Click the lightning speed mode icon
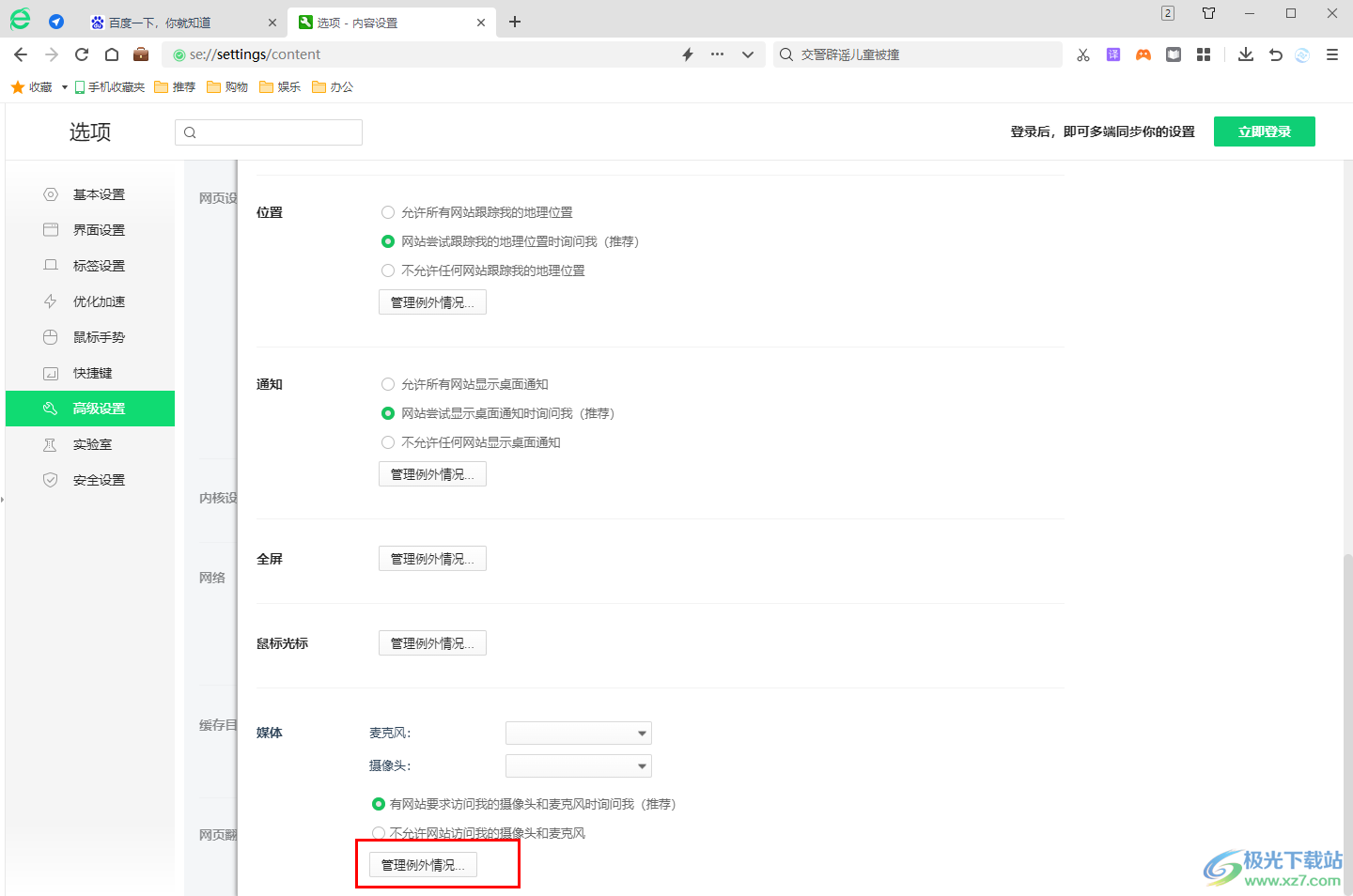This screenshot has width=1353, height=896. coord(688,54)
